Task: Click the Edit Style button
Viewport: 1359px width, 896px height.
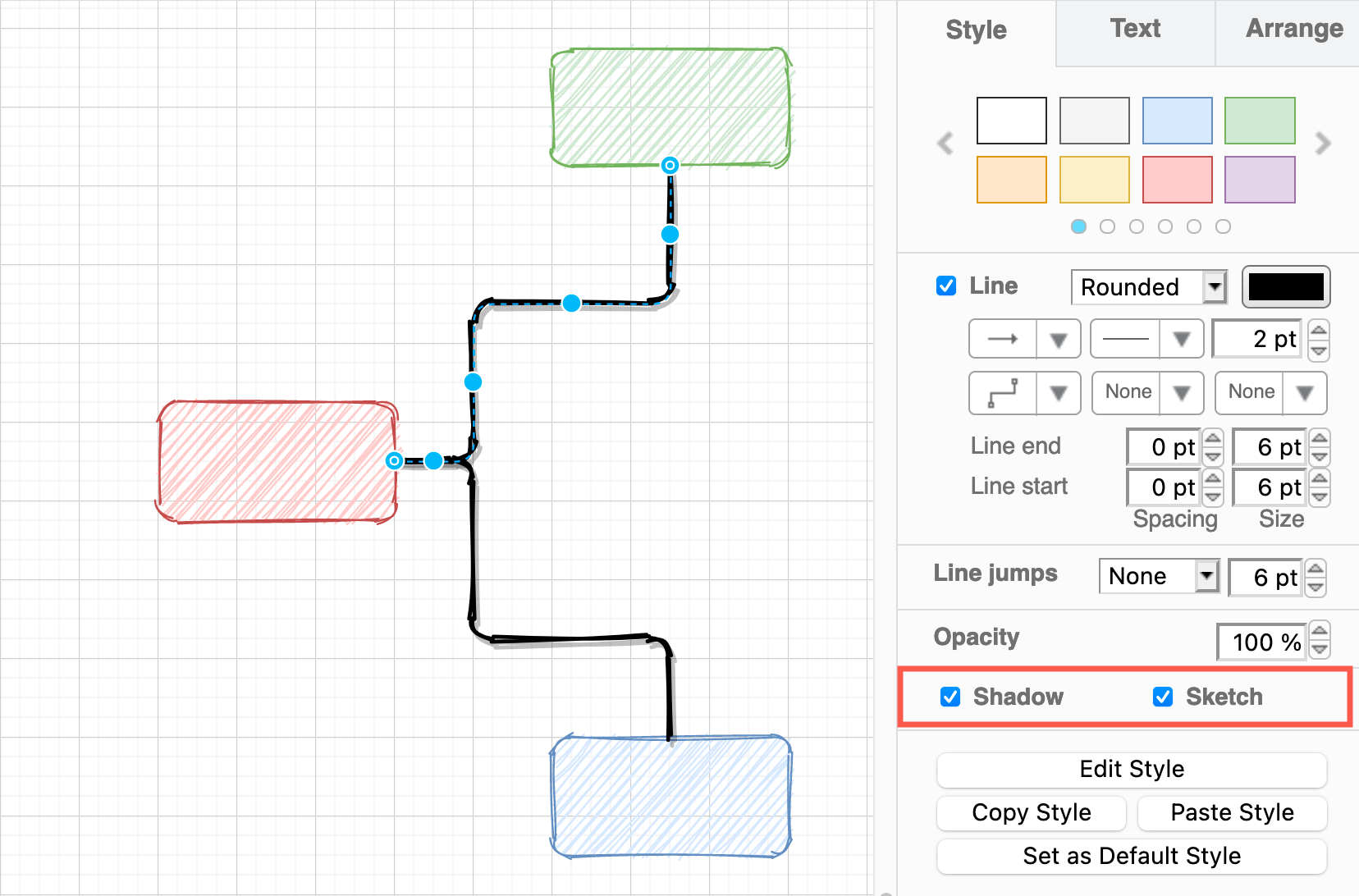Action: click(x=1132, y=770)
